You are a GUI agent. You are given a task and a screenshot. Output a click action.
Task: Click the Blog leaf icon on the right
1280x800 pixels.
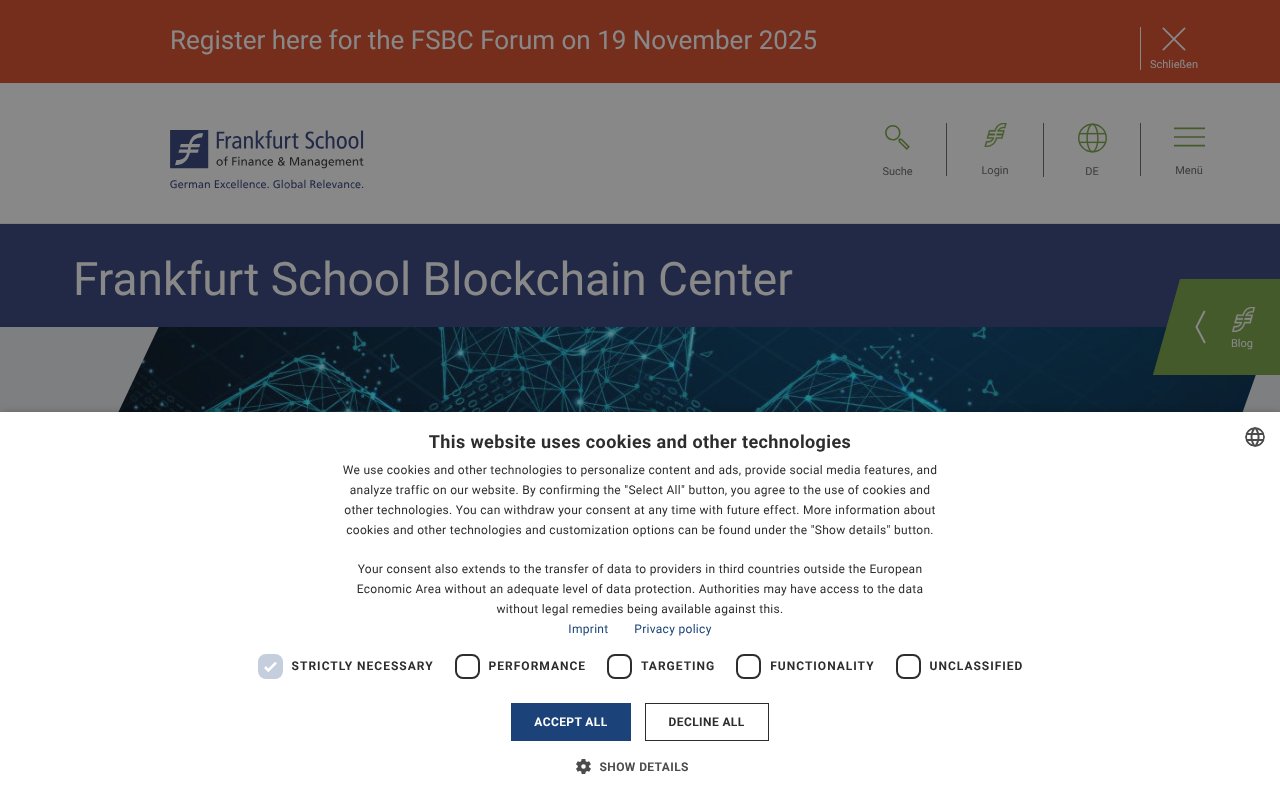click(1242, 321)
